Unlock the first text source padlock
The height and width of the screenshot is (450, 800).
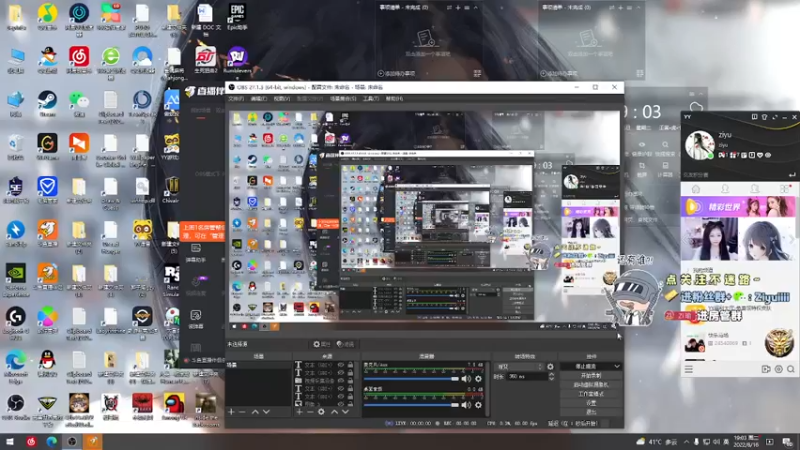(351, 365)
